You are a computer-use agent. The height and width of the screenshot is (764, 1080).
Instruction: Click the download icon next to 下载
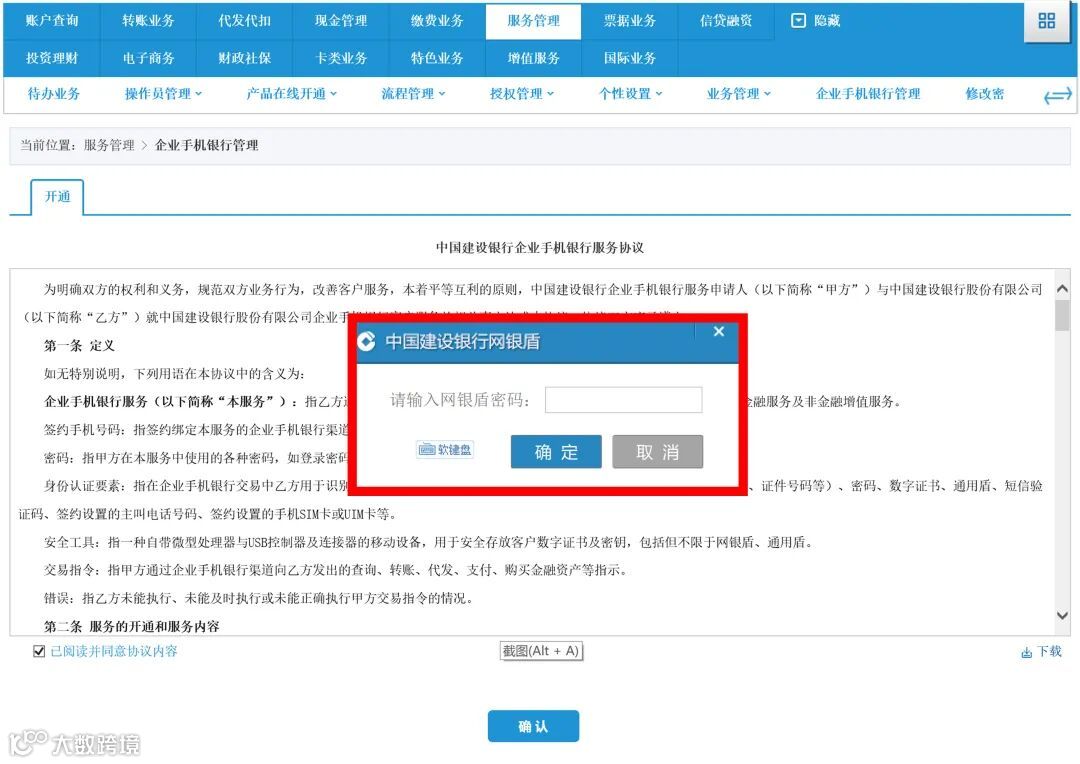[1026, 652]
